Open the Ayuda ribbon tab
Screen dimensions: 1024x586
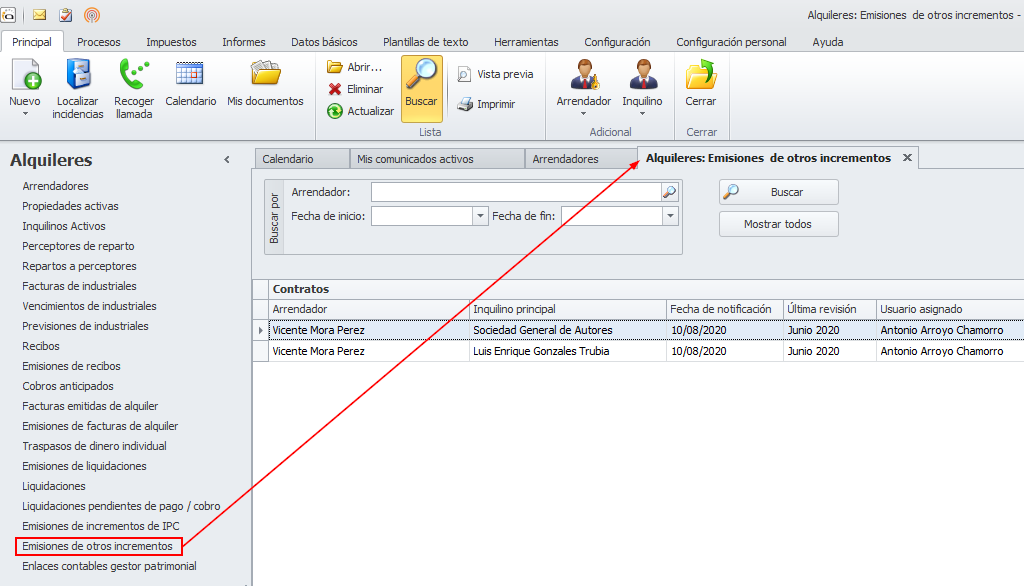click(827, 42)
